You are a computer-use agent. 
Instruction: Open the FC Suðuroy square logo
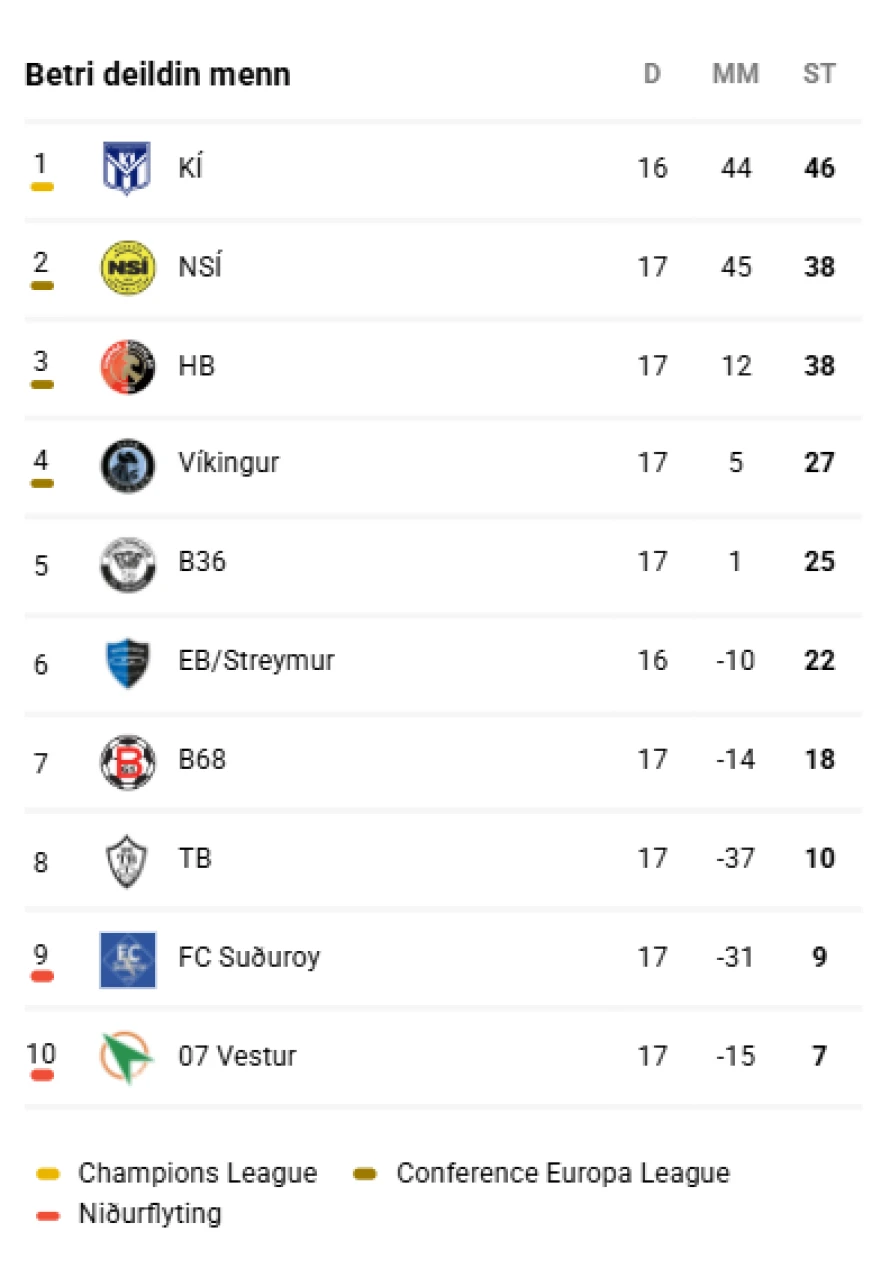coord(128,960)
